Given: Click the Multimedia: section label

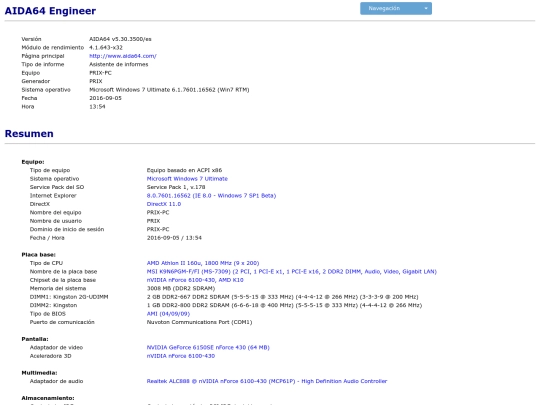Looking at the screenshot, I should 39,373.
